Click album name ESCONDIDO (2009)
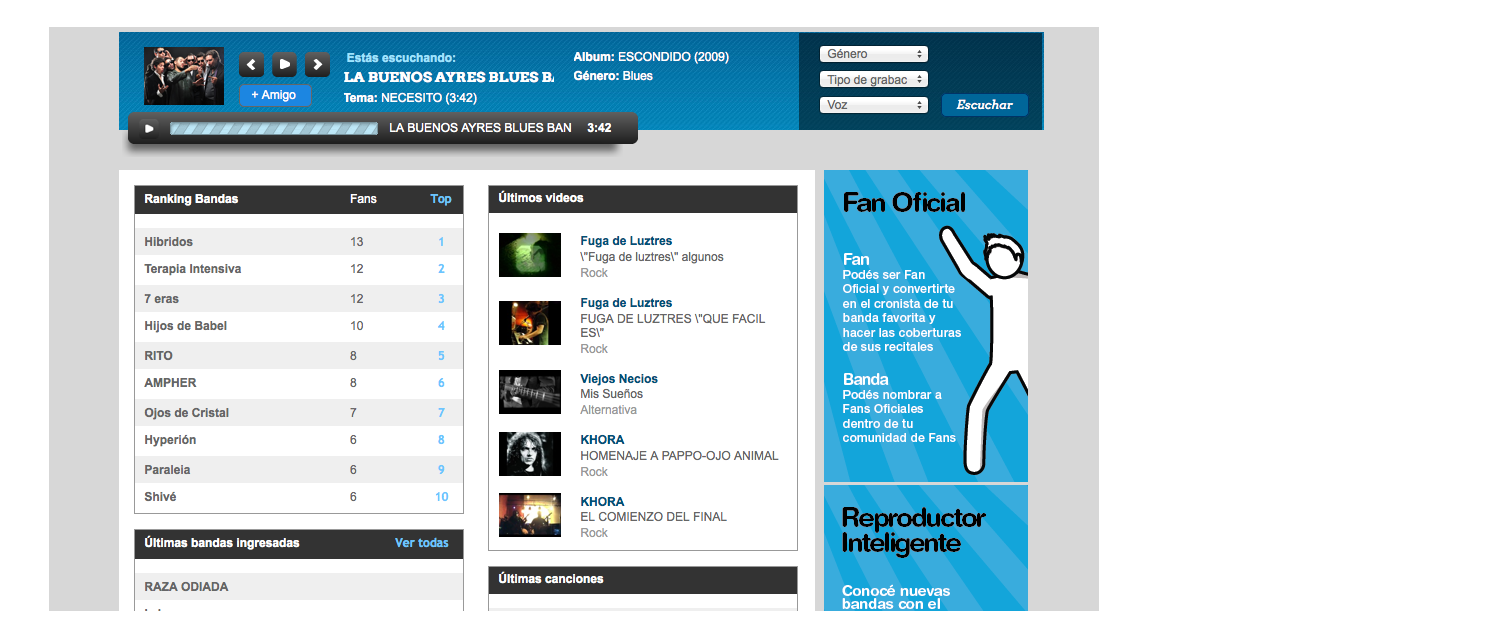The width and height of the screenshot is (1503, 638). tap(673, 57)
